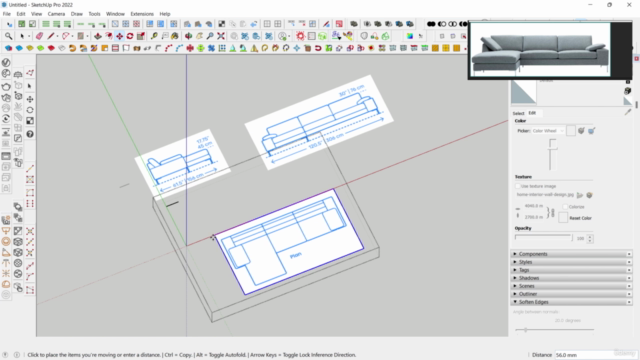Open the Extensions menu
640x360 pixels.
[142, 14]
